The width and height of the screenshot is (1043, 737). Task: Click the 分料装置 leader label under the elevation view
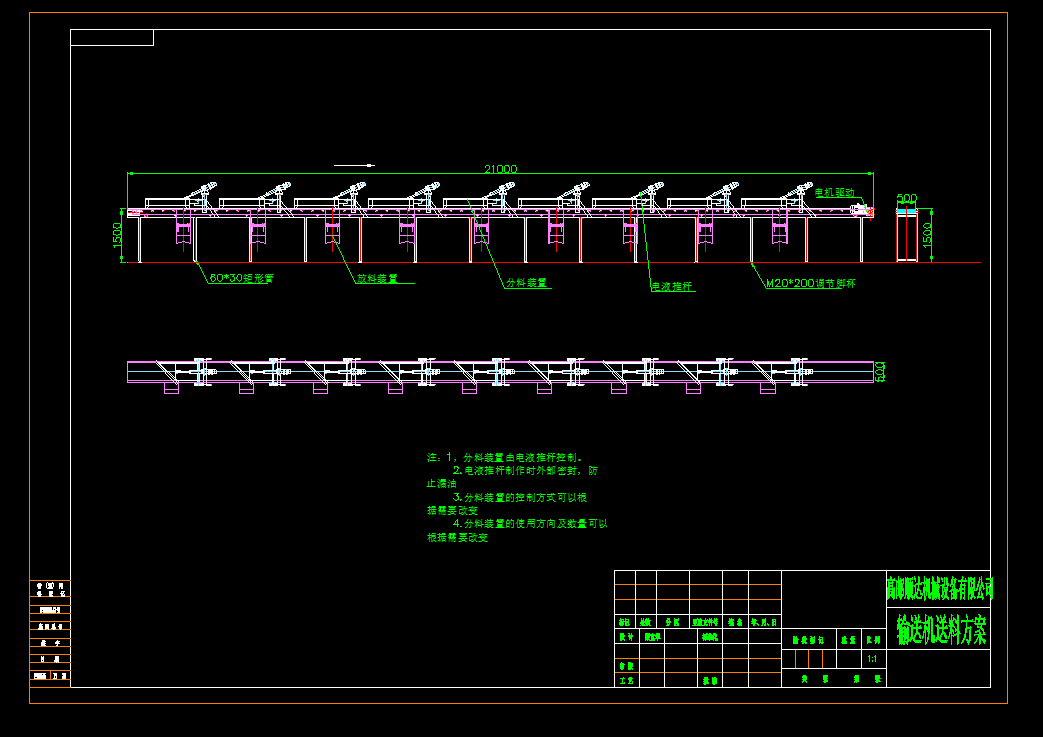(526, 283)
